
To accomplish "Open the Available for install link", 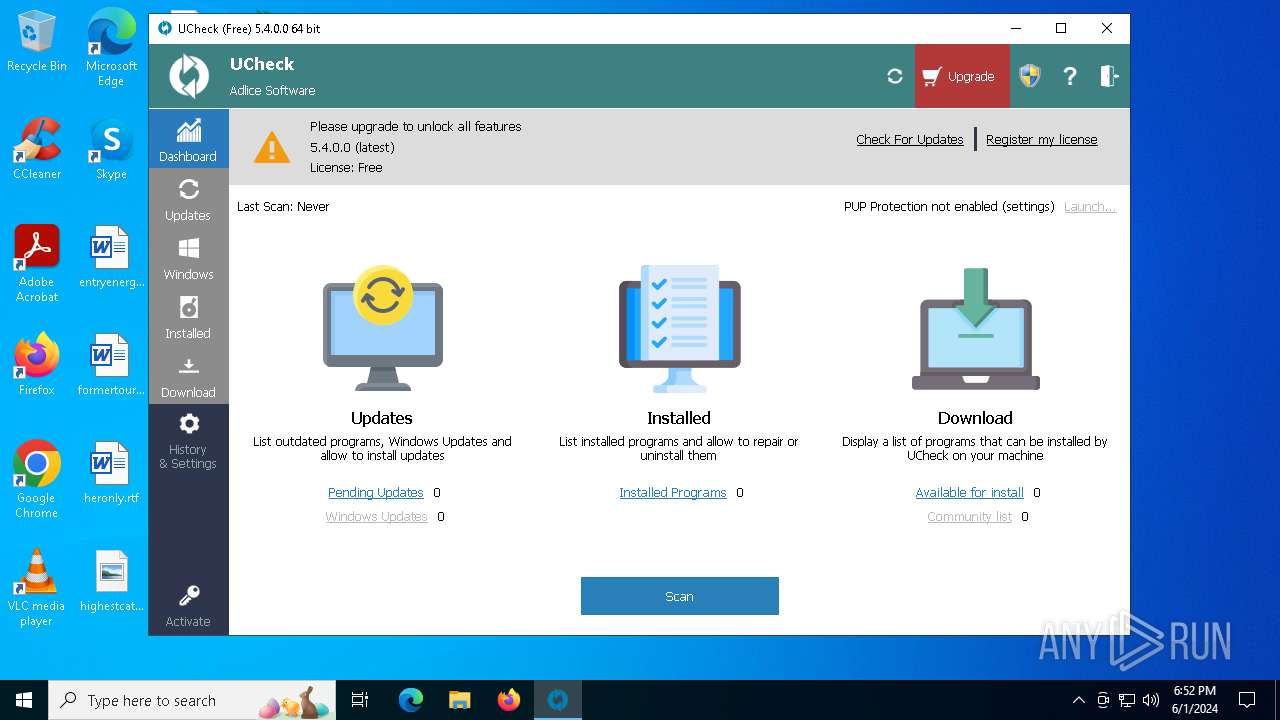I will click(970, 493).
